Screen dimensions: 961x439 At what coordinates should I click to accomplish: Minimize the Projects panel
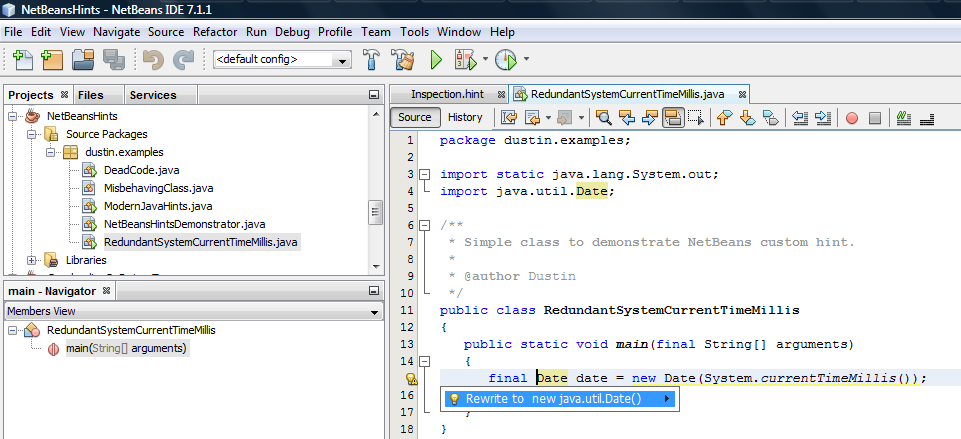374,95
